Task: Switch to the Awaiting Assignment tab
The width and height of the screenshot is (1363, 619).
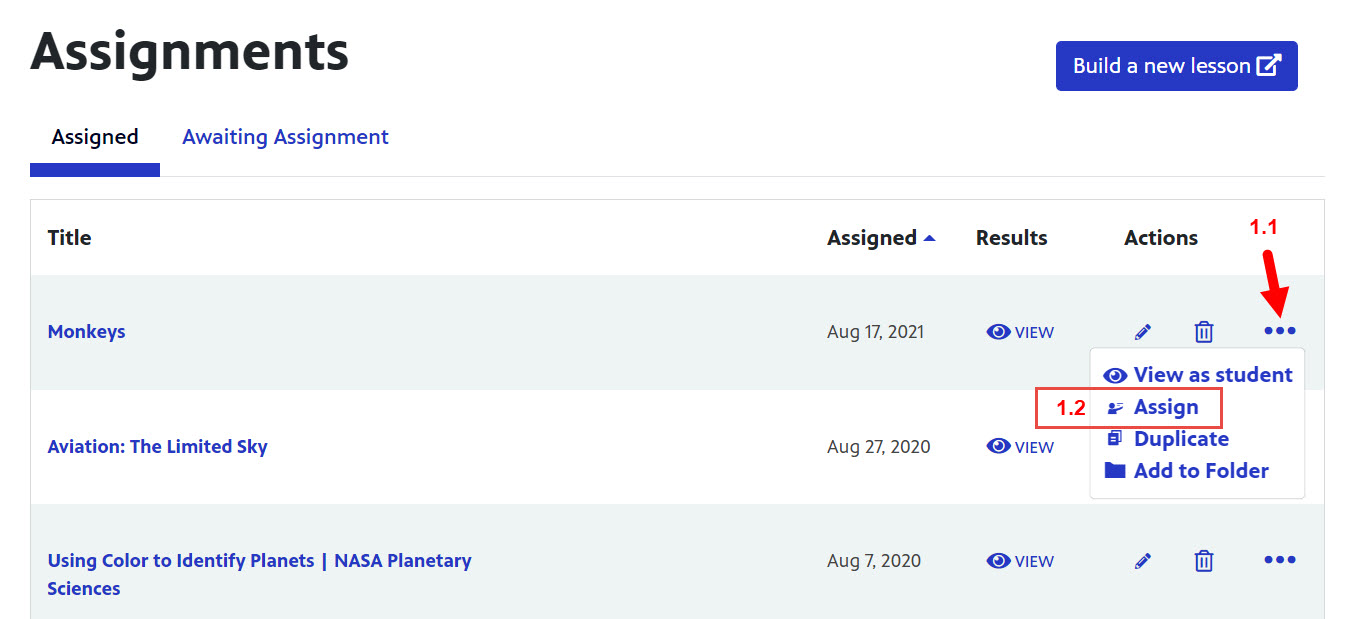Action: tap(285, 137)
